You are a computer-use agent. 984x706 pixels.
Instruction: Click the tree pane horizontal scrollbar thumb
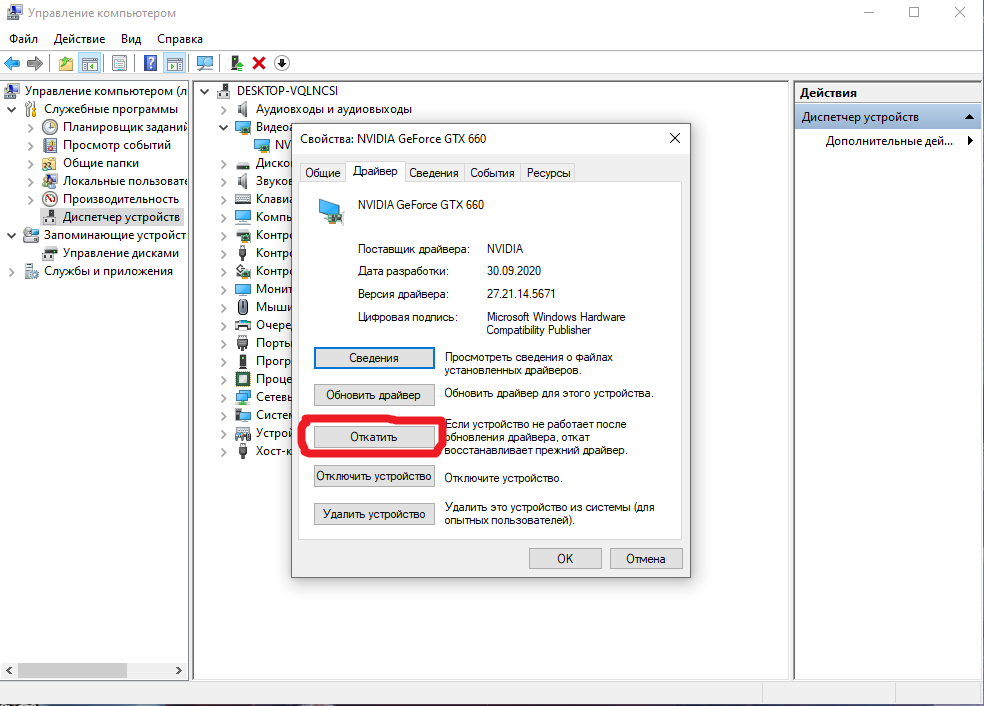click(72, 670)
